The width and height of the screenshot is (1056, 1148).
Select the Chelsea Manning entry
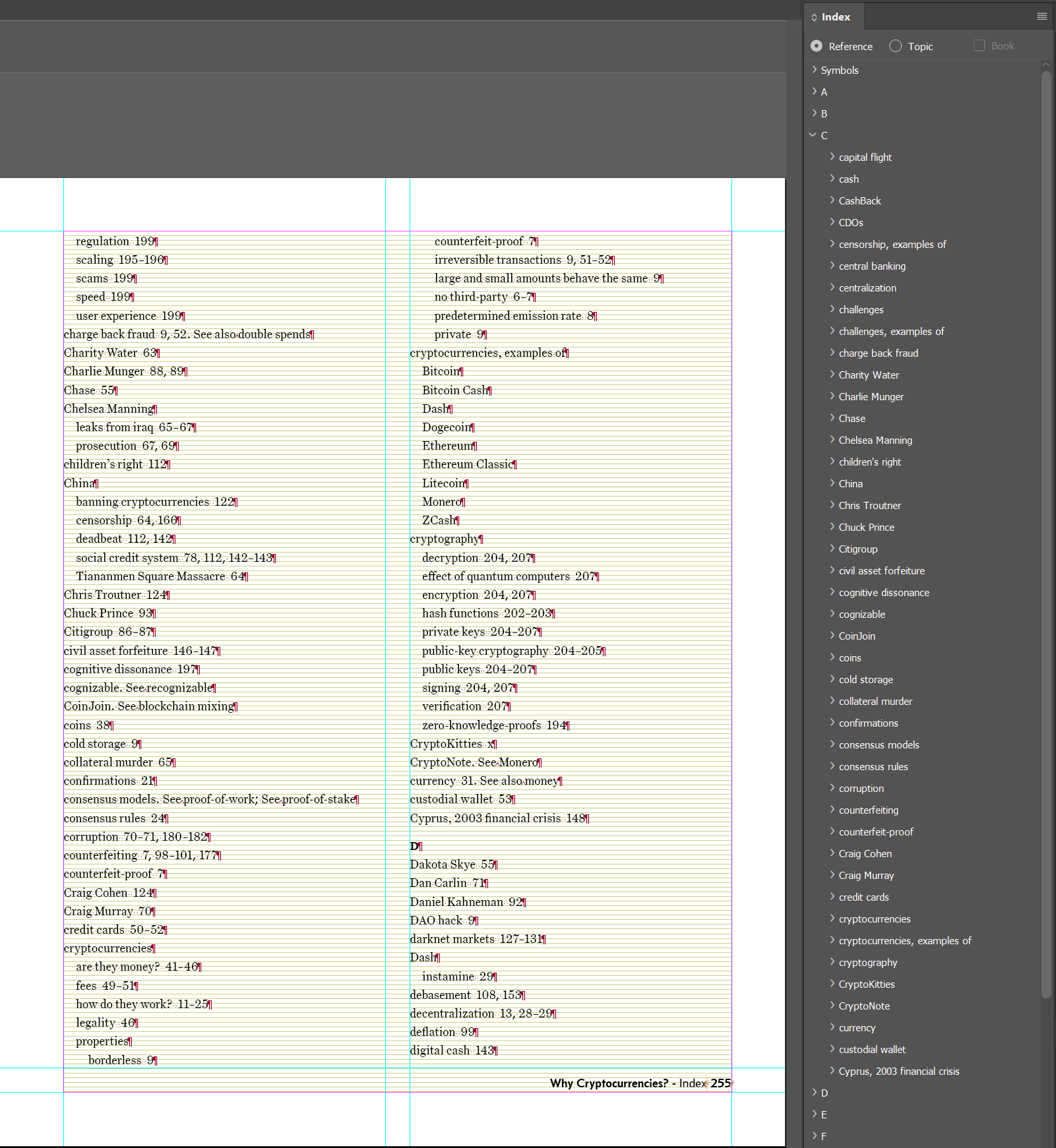(x=875, y=440)
